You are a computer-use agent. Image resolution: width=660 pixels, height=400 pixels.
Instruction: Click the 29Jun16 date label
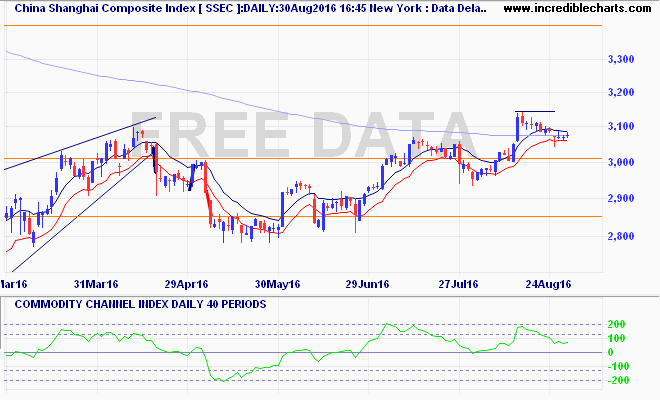(367, 284)
